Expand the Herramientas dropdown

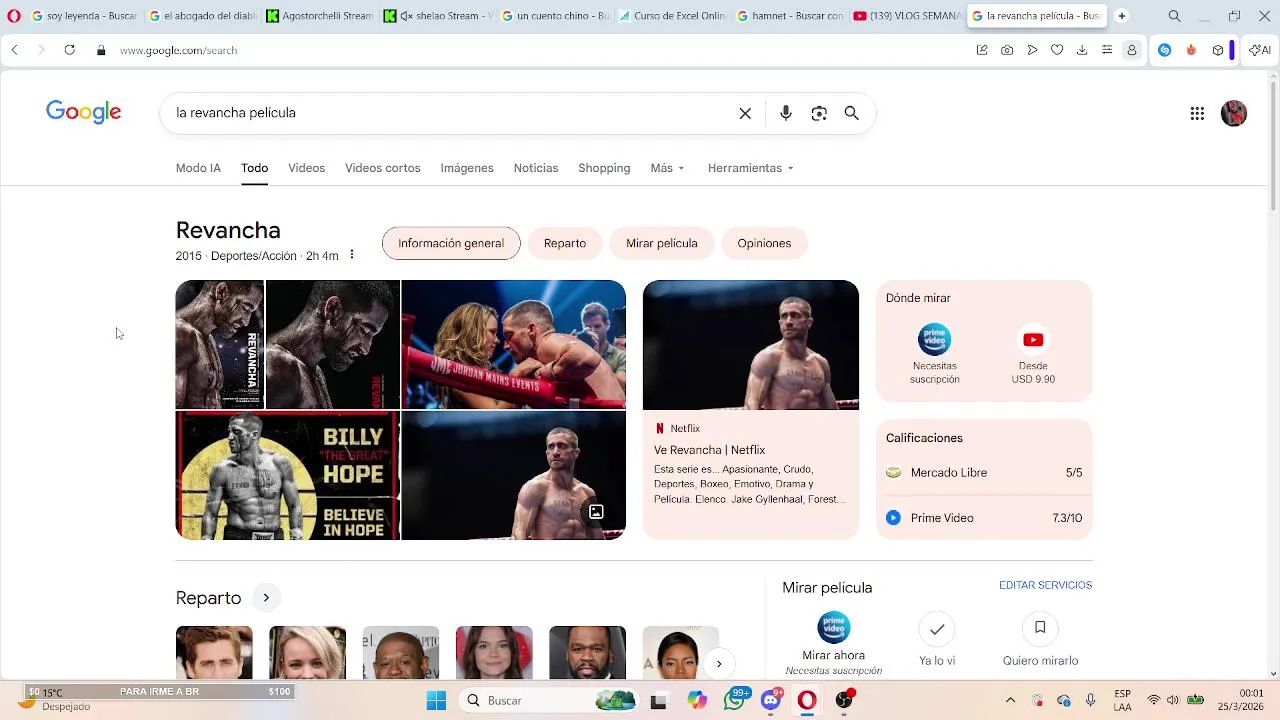click(750, 168)
